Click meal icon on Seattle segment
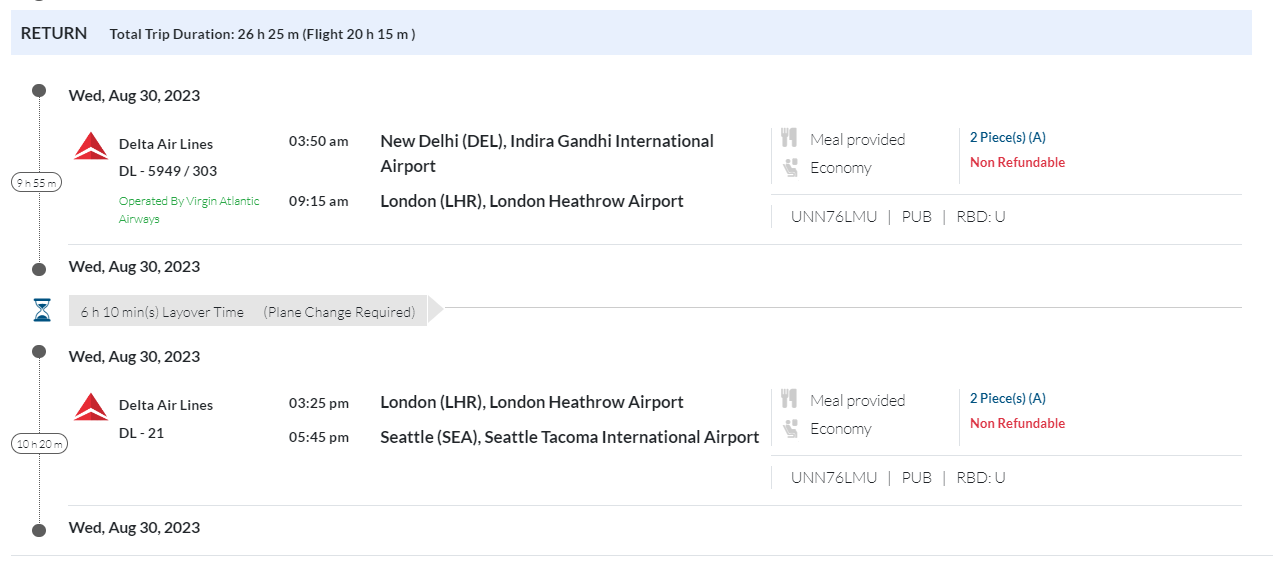This screenshot has height=564, width=1273. [x=789, y=400]
